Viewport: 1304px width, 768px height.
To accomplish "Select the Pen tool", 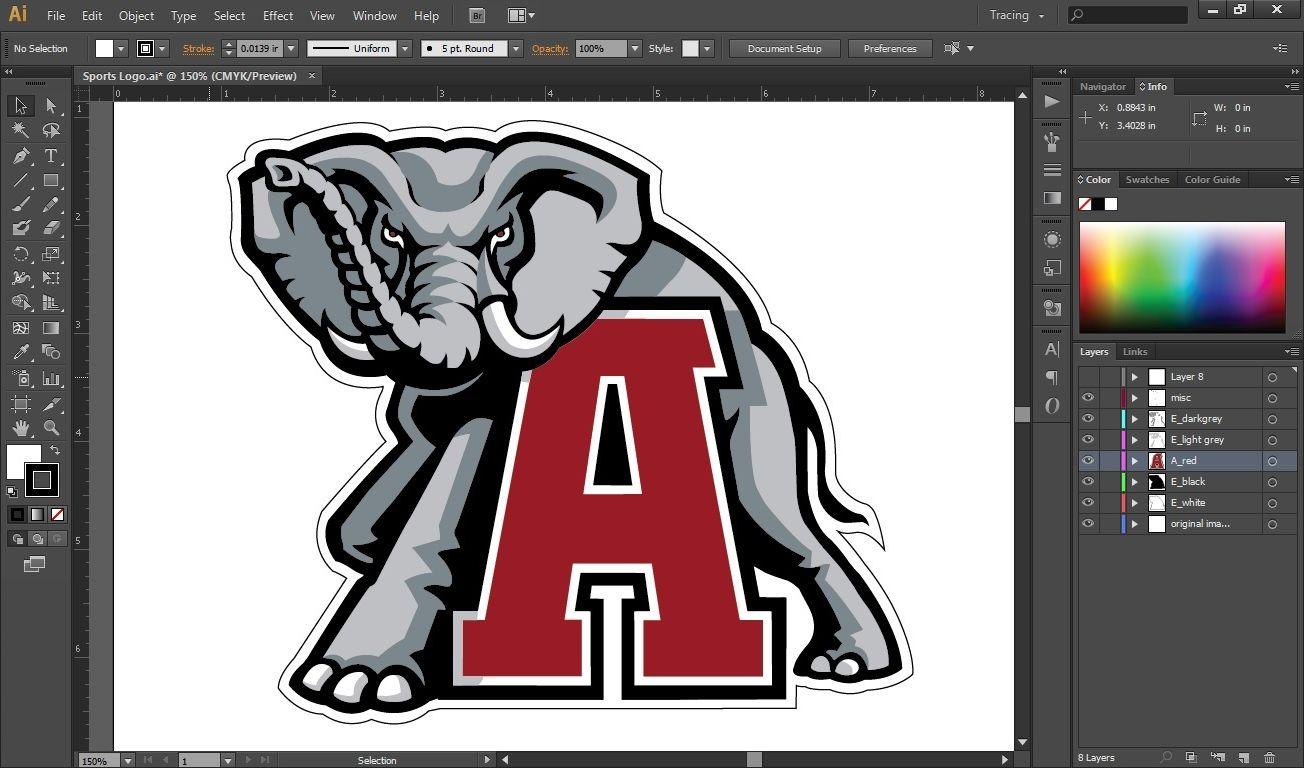I will point(20,156).
